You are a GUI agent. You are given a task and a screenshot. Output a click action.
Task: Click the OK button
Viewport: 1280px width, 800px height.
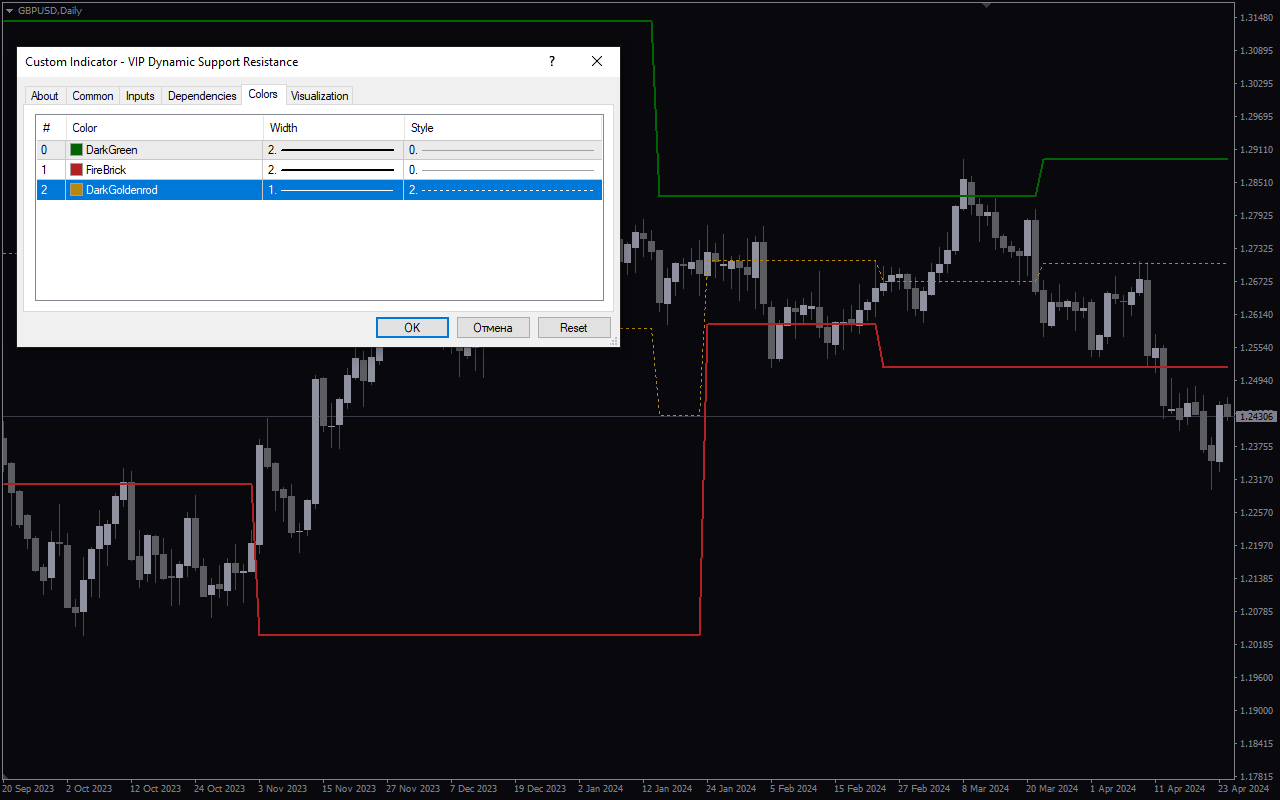pos(412,328)
